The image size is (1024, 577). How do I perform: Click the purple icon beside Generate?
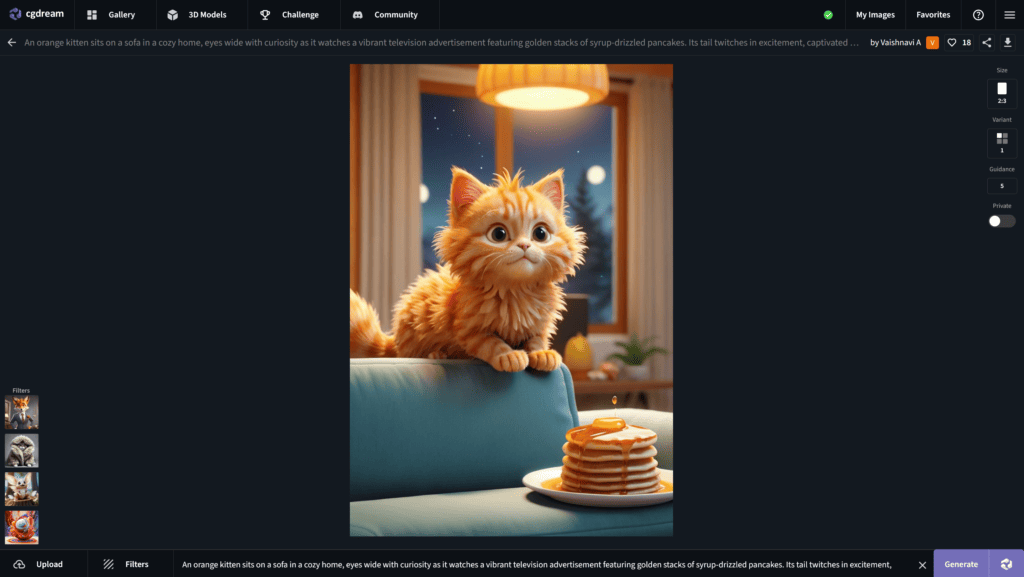1006,564
